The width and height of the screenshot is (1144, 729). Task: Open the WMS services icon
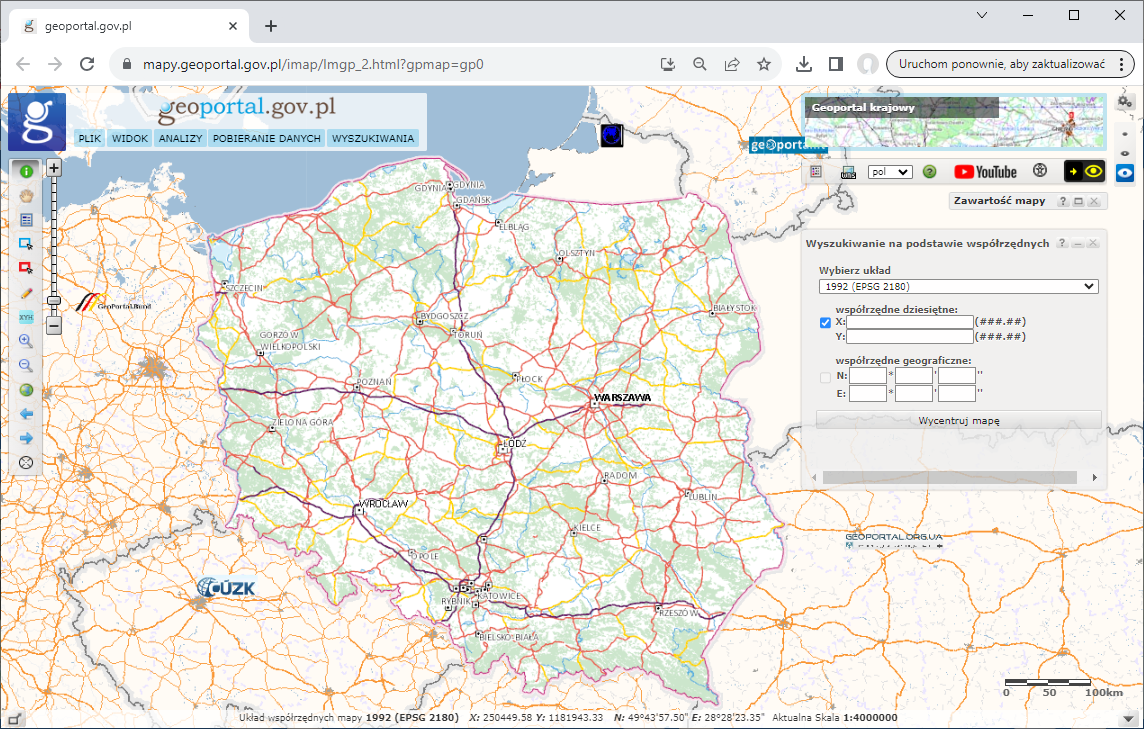[847, 172]
